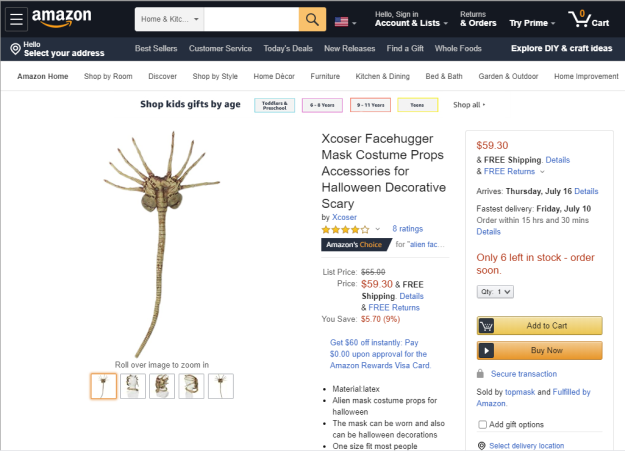
Task: Click the Amazon logo
Action: click(61, 18)
